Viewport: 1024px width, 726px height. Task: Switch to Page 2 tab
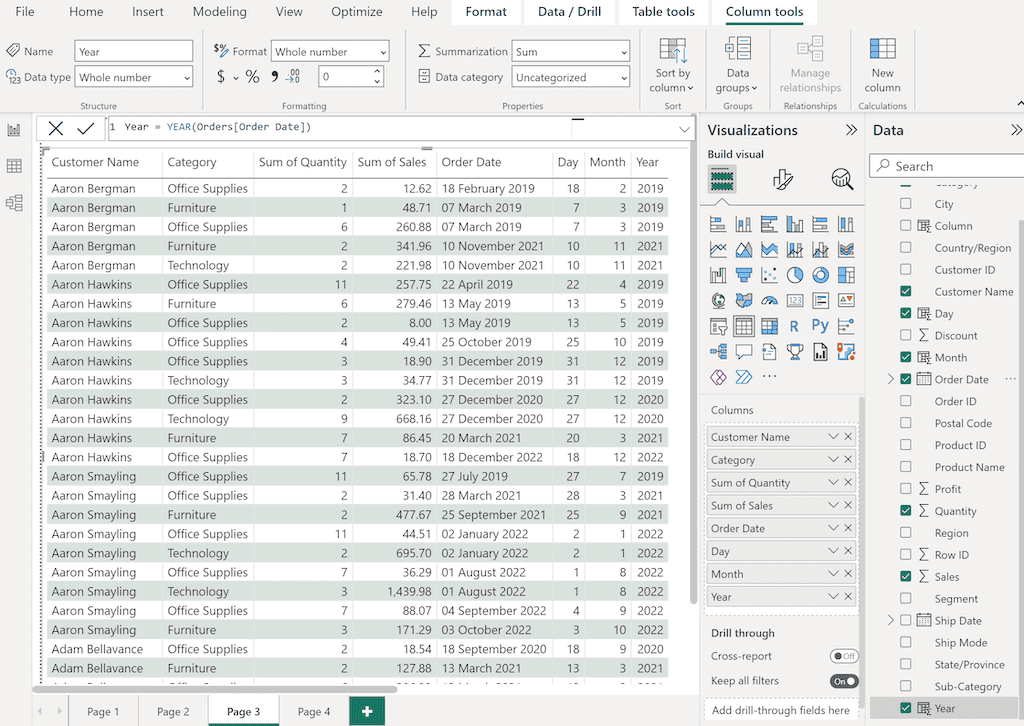tap(173, 712)
